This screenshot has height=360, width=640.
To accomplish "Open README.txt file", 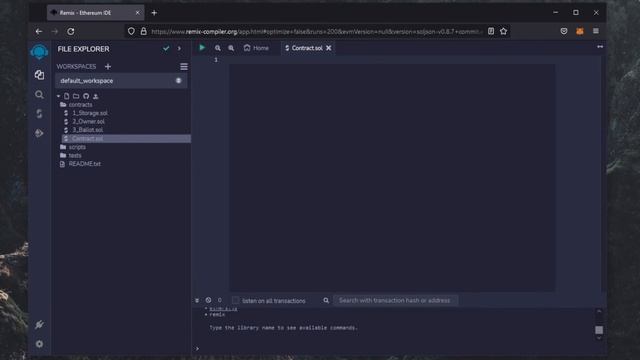I will click(84, 164).
